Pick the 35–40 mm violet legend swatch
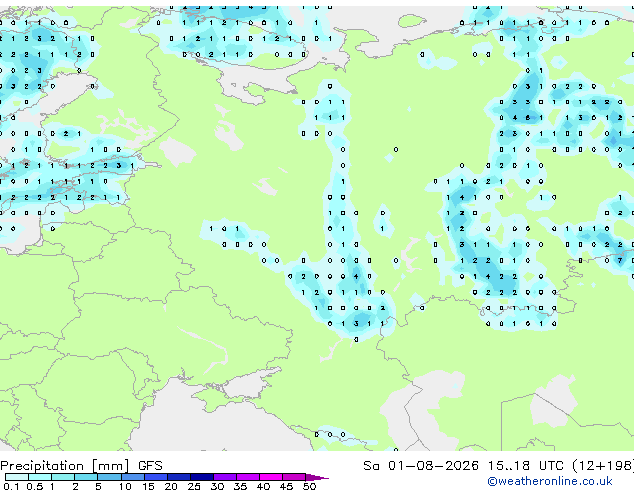Viewport: 634px width, 490px height. tap(248, 477)
